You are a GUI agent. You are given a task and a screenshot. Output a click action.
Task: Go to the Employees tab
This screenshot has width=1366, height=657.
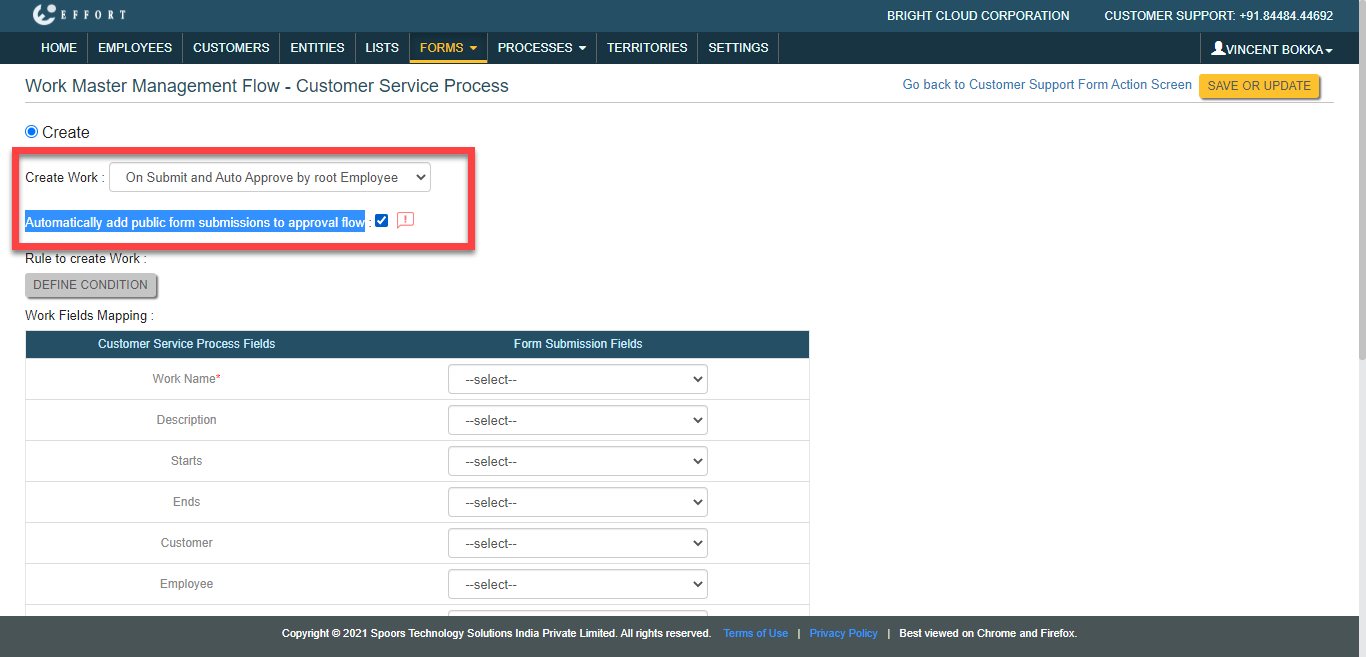tap(135, 48)
